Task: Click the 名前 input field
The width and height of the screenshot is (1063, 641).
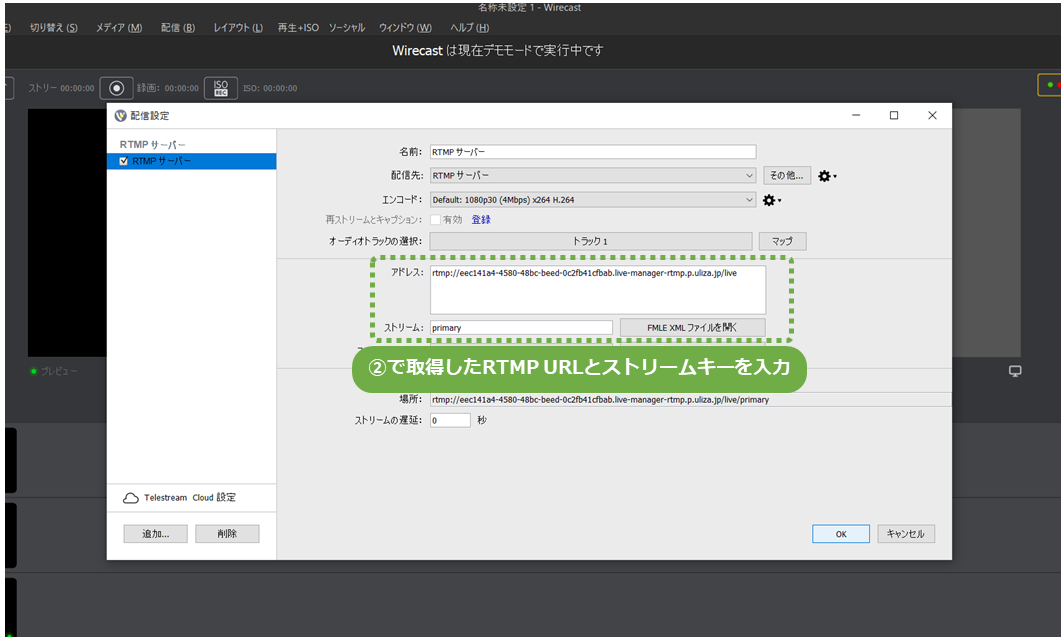Action: 593,152
